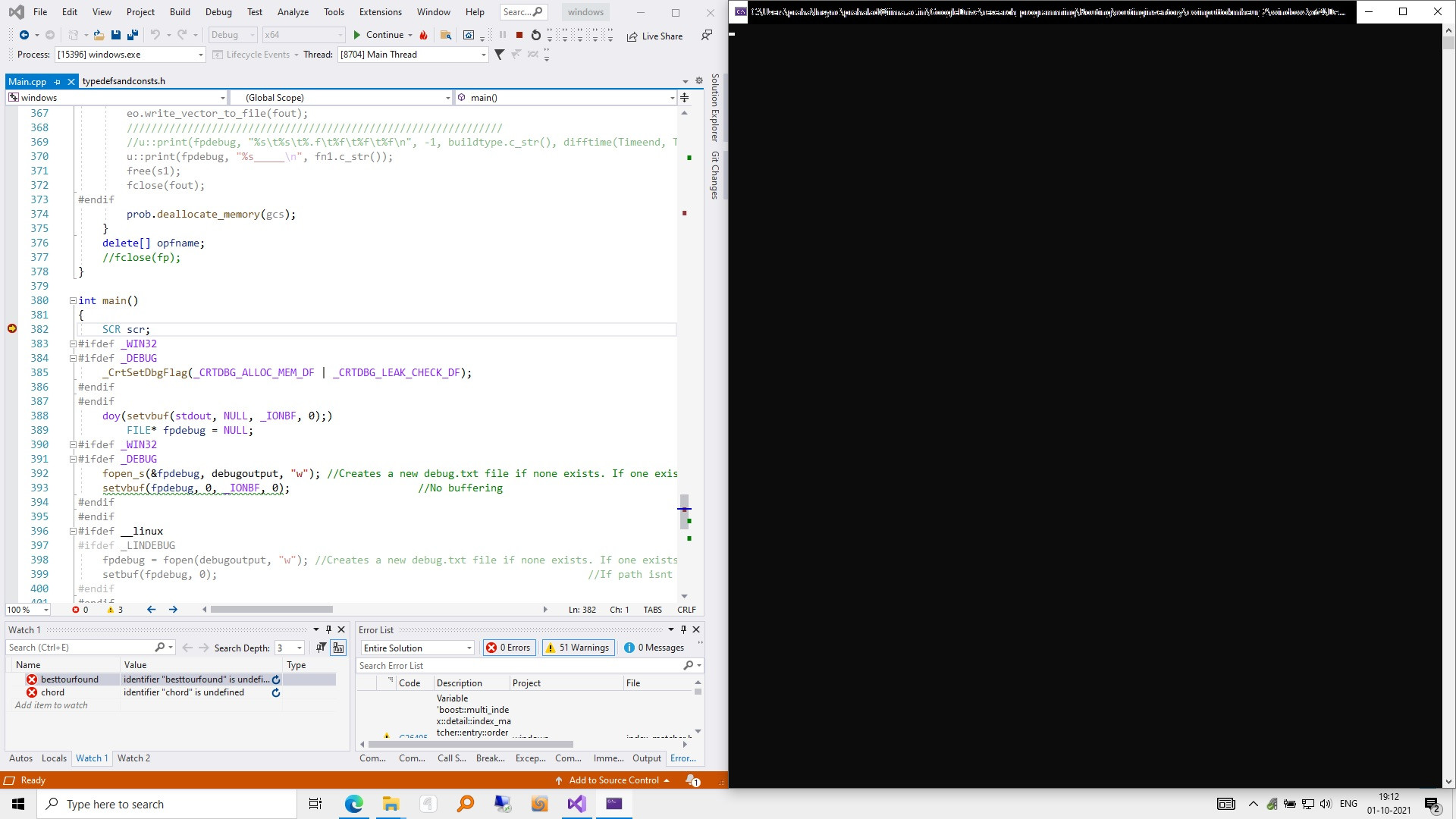This screenshot has height=819, width=1456.
Task: Toggle the 0 Messages filter
Action: tap(654, 648)
